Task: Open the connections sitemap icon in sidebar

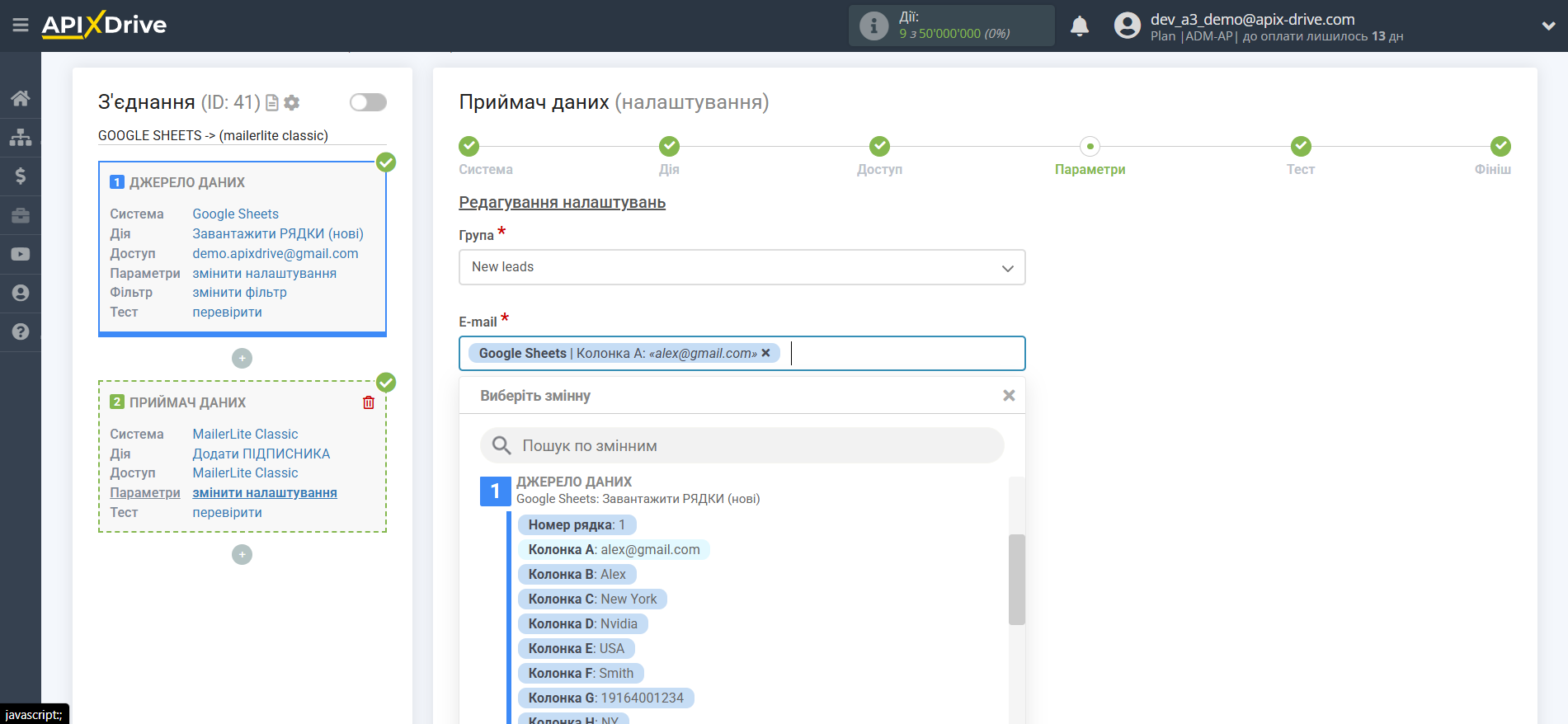Action: coord(21,137)
